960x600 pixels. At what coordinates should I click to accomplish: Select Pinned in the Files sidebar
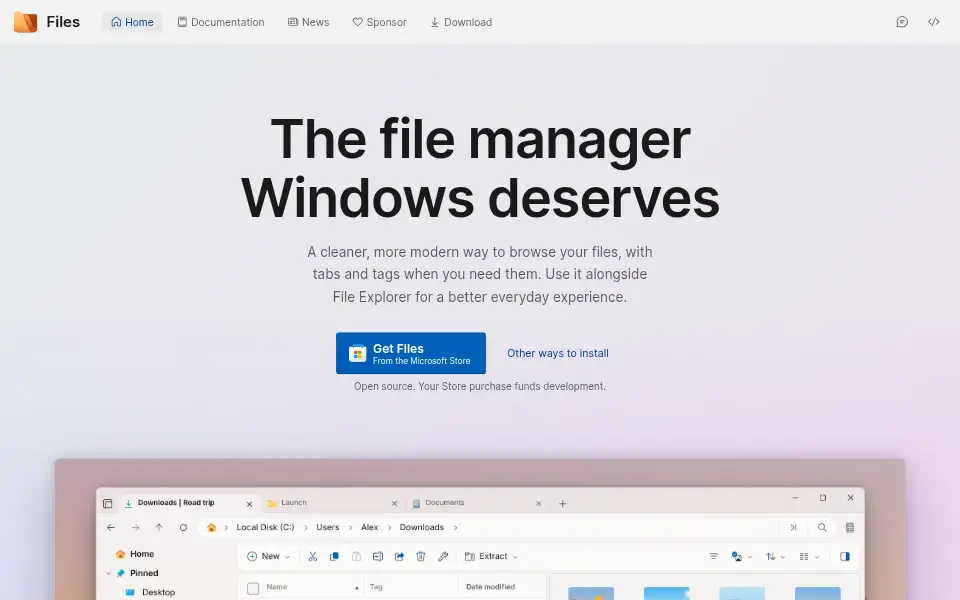click(144, 573)
